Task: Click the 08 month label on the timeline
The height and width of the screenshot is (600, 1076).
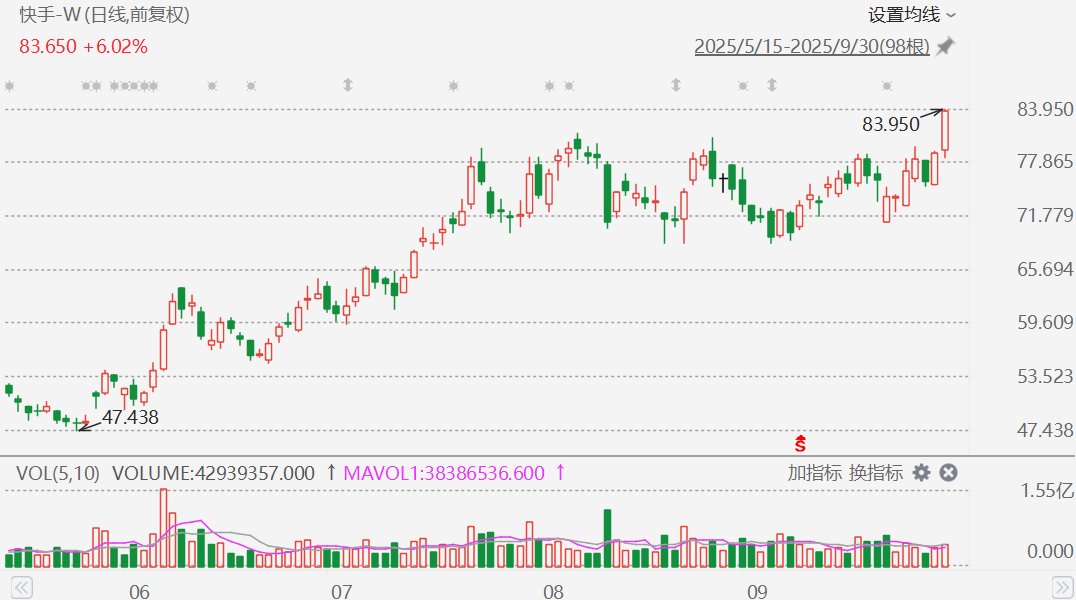Action: point(553,592)
